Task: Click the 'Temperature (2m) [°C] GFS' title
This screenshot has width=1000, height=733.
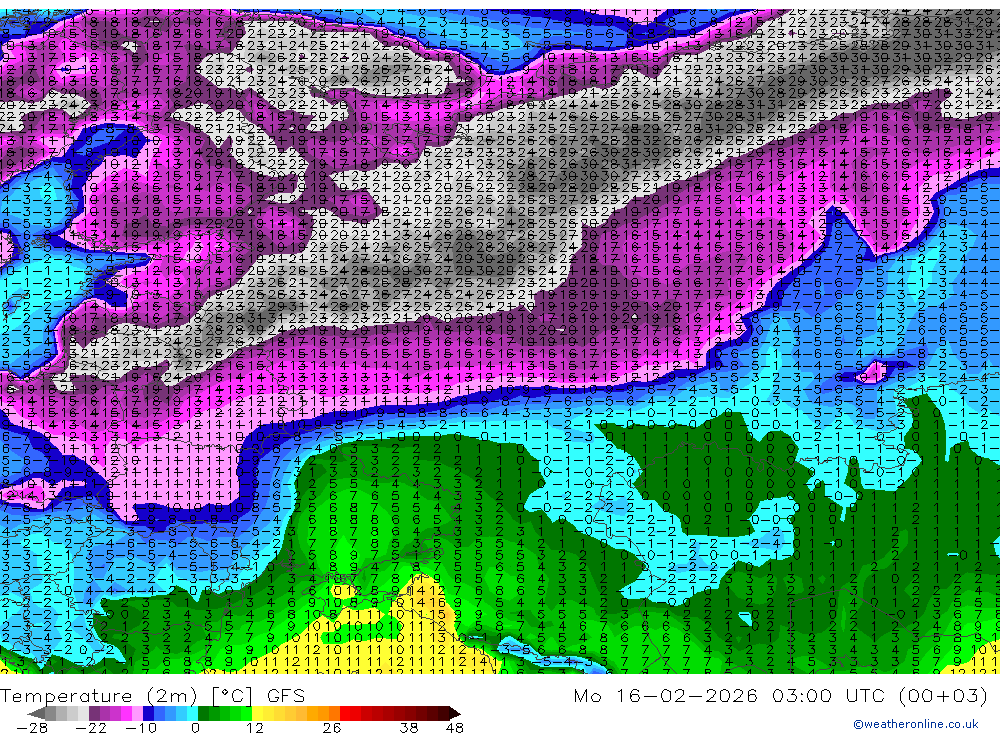Action: click(152, 695)
